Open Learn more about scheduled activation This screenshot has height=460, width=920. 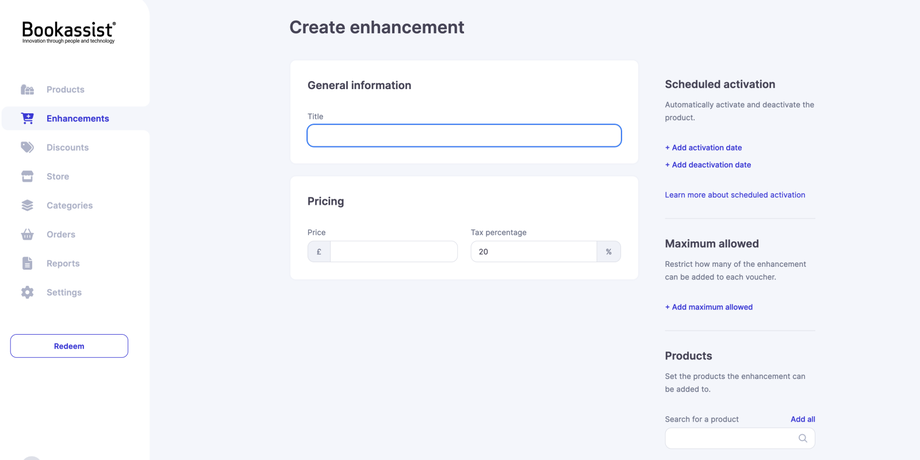point(735,195)
